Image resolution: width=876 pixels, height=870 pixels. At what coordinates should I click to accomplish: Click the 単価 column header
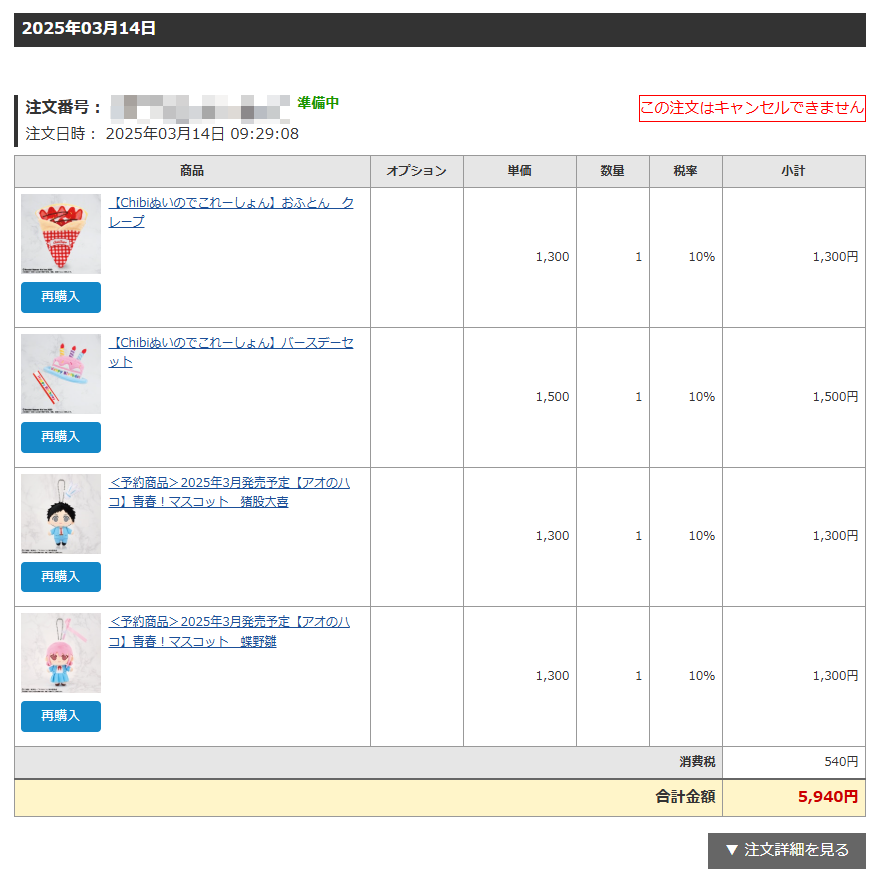[x=520, y=171]
